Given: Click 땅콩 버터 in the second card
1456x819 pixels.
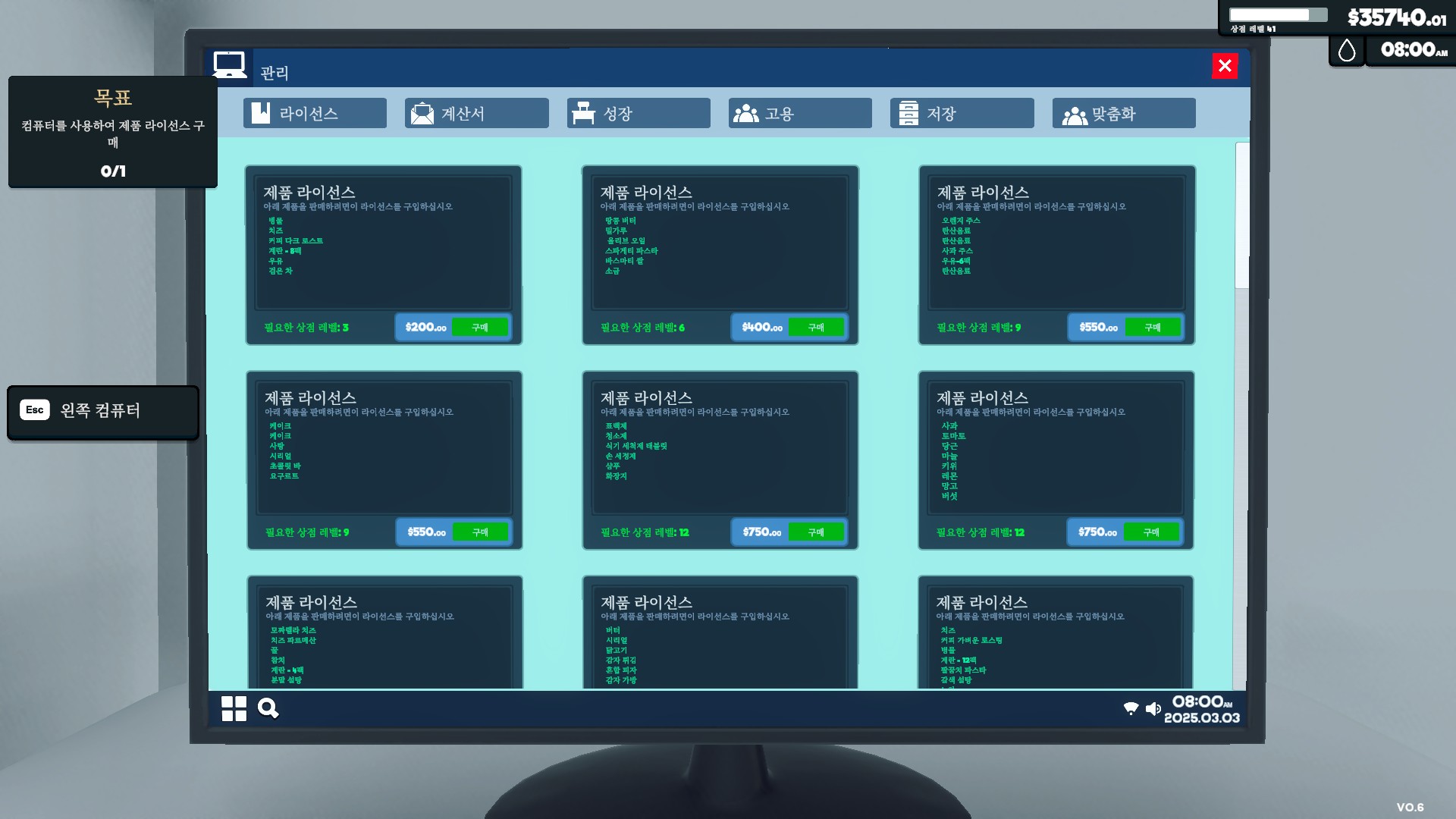Looking at the screenshot, I should coord(620,221).
